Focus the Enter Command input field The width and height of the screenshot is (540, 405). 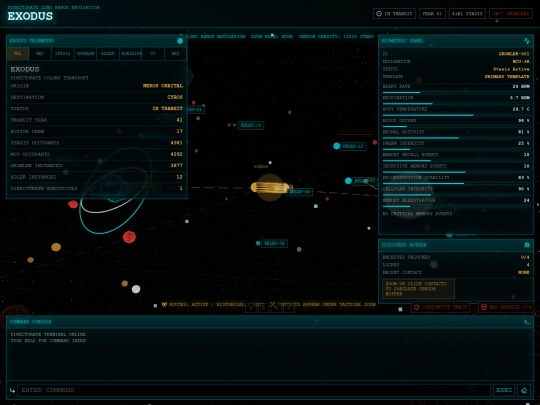pyautogui.click(x=254, y=390)
